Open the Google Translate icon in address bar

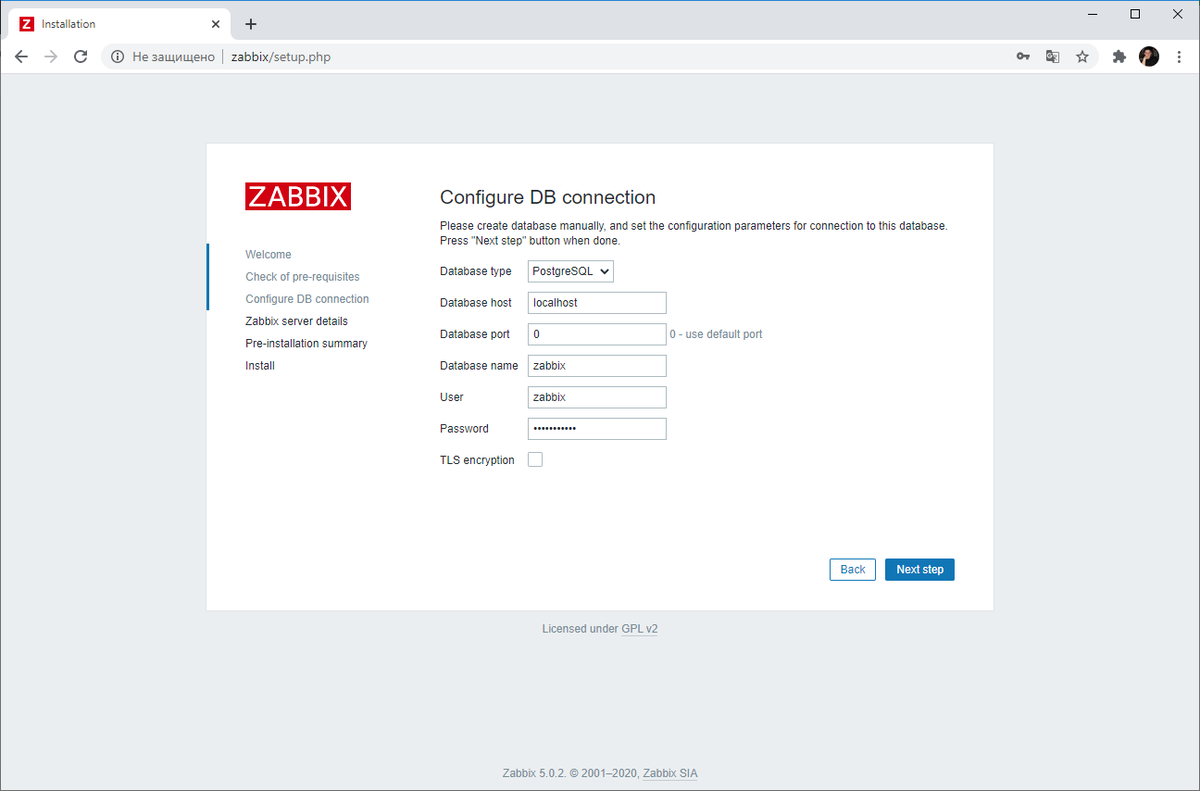point(1052,57)
